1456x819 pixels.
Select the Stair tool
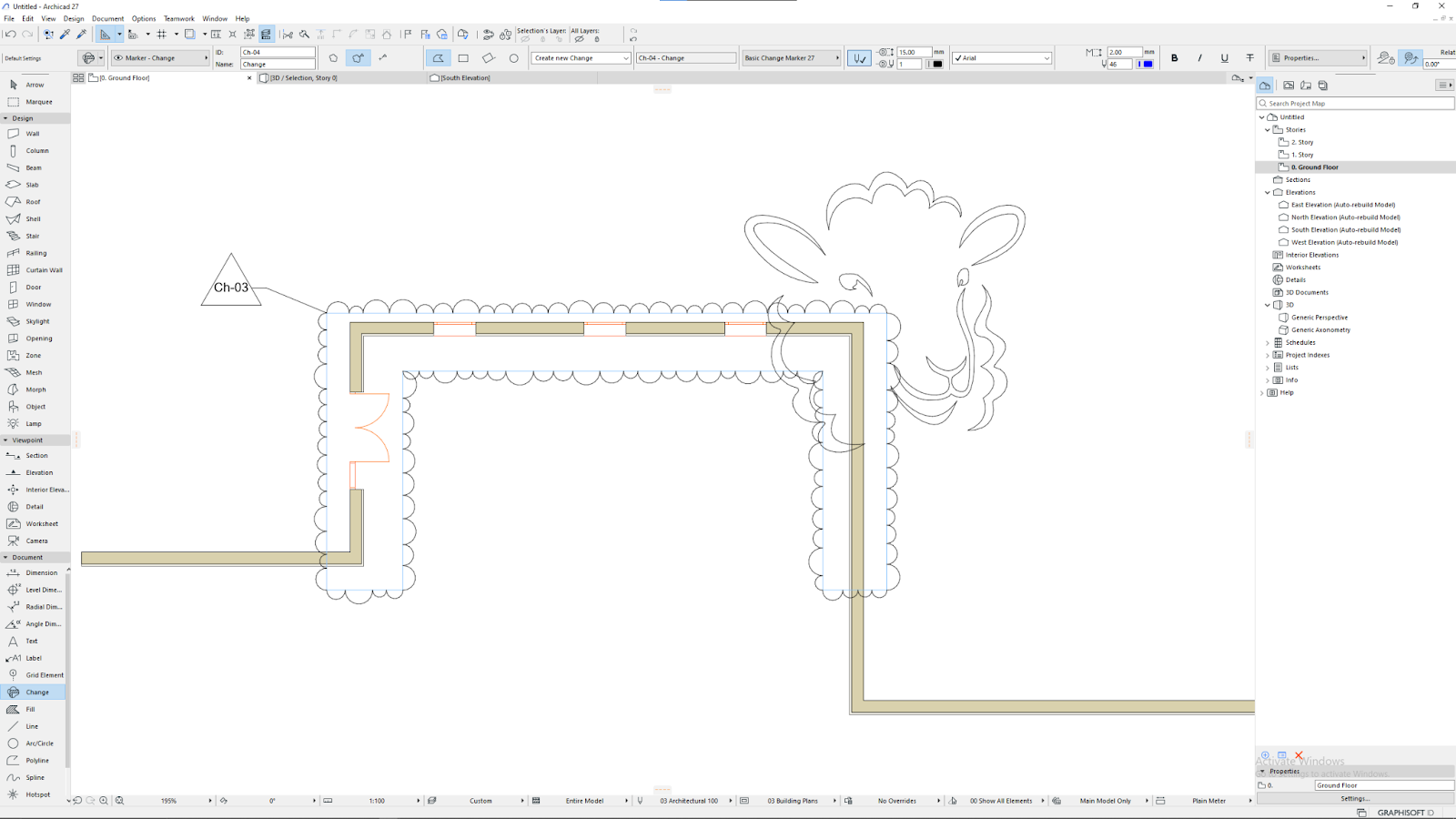[x=33, y=236]
